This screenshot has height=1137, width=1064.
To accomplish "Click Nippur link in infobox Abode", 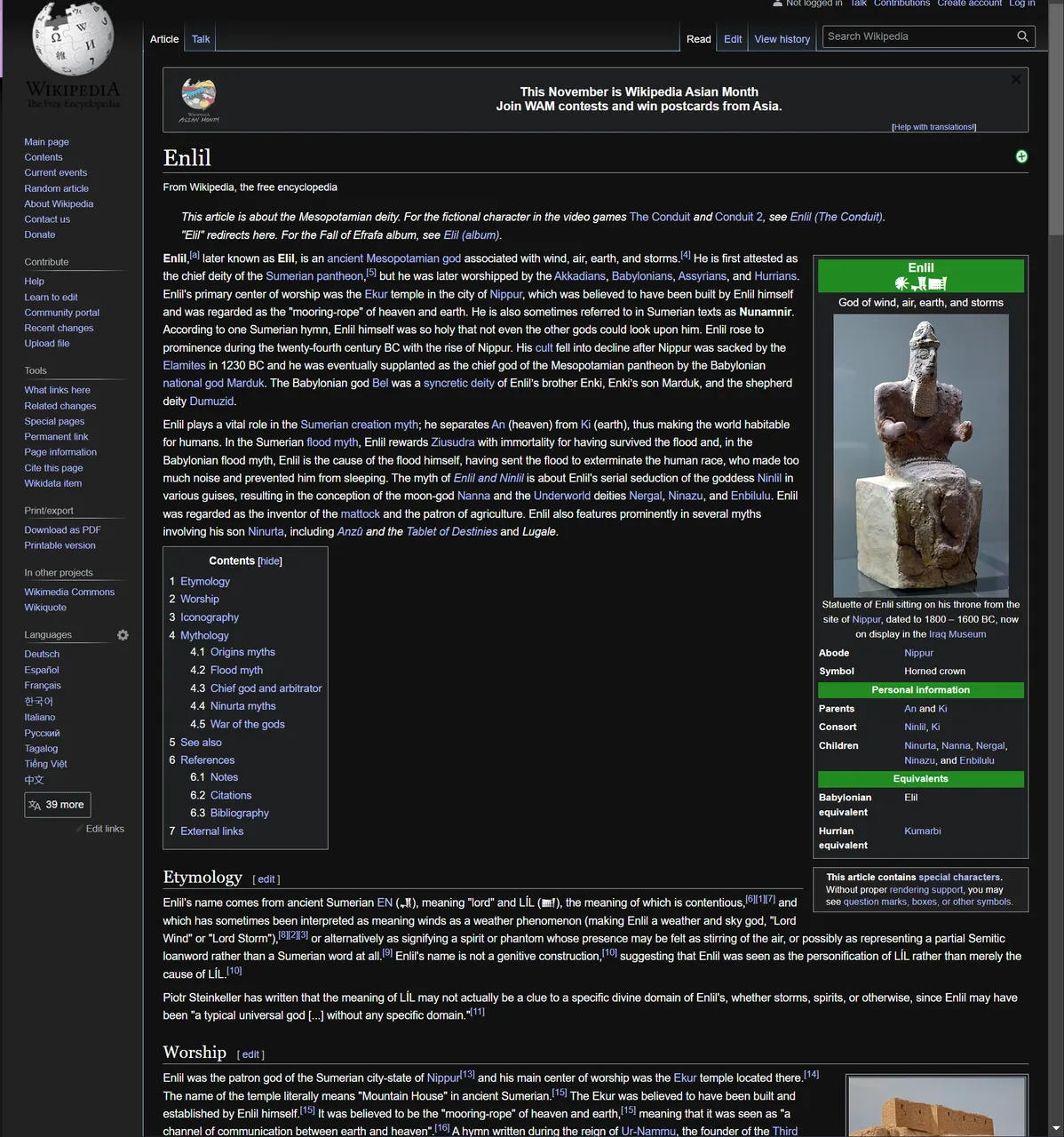I will pyautogui.click(x=919, y=653).
